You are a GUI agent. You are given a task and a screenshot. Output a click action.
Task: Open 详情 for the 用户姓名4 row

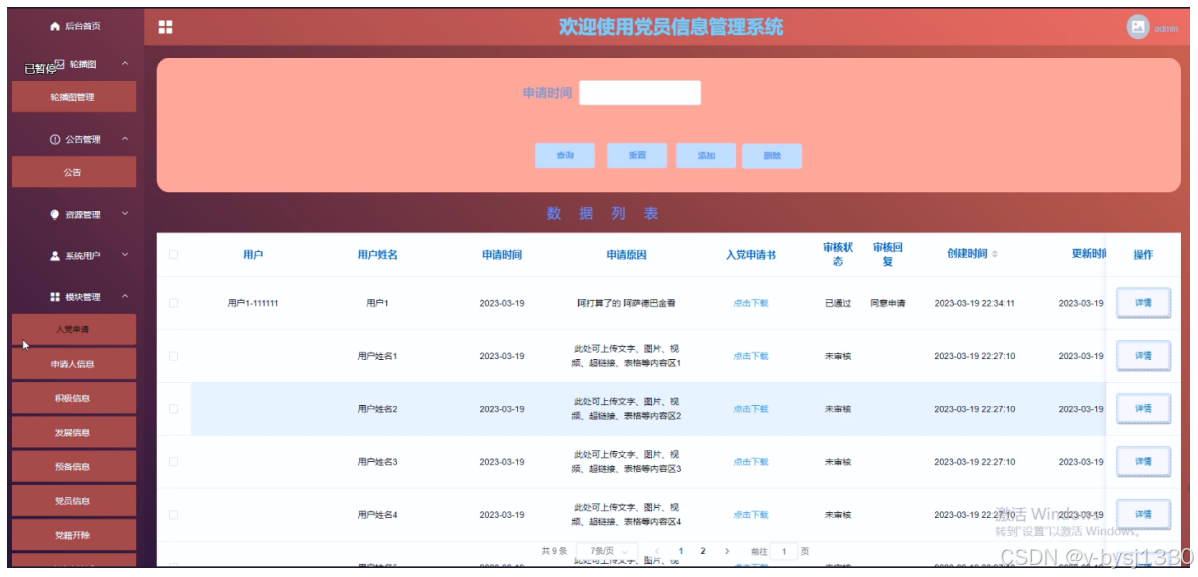(x=1143, y=514)
